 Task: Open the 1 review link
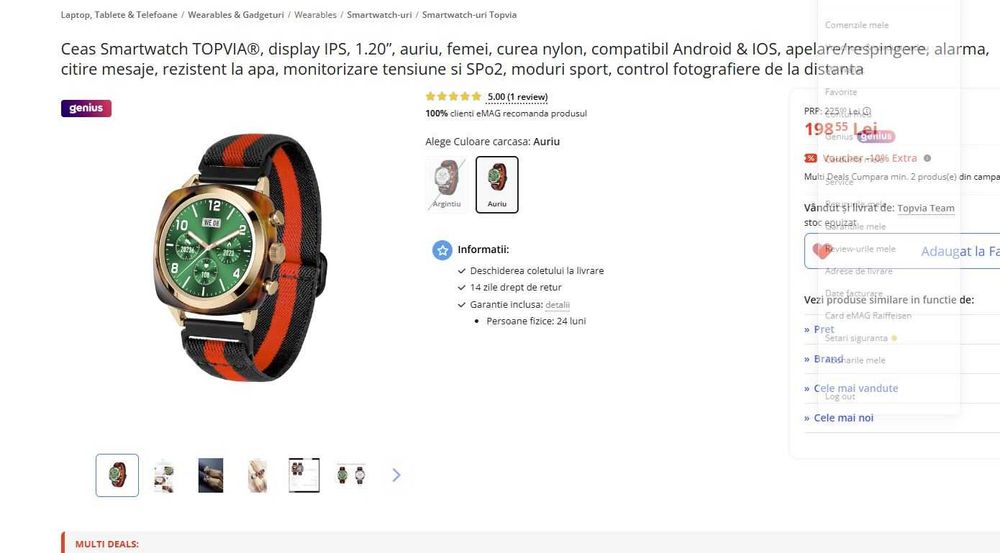pos(517,97)
